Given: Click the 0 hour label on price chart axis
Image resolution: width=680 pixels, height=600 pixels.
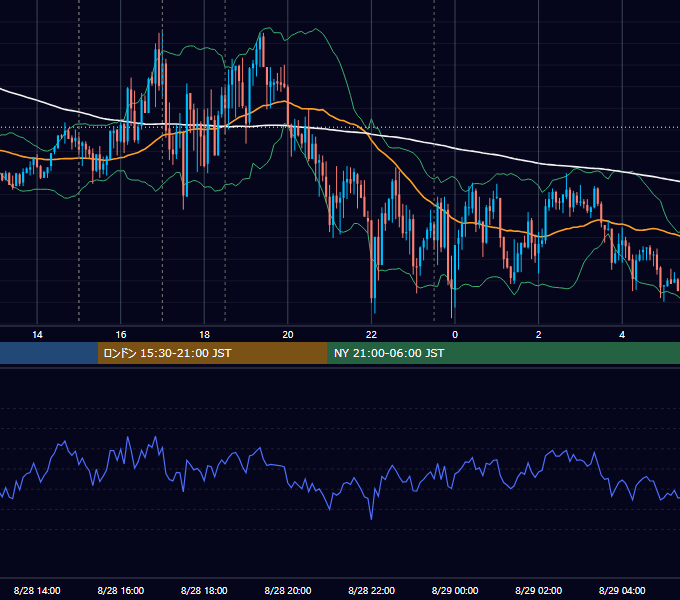Looking at the screenshot, I should 455,334.
